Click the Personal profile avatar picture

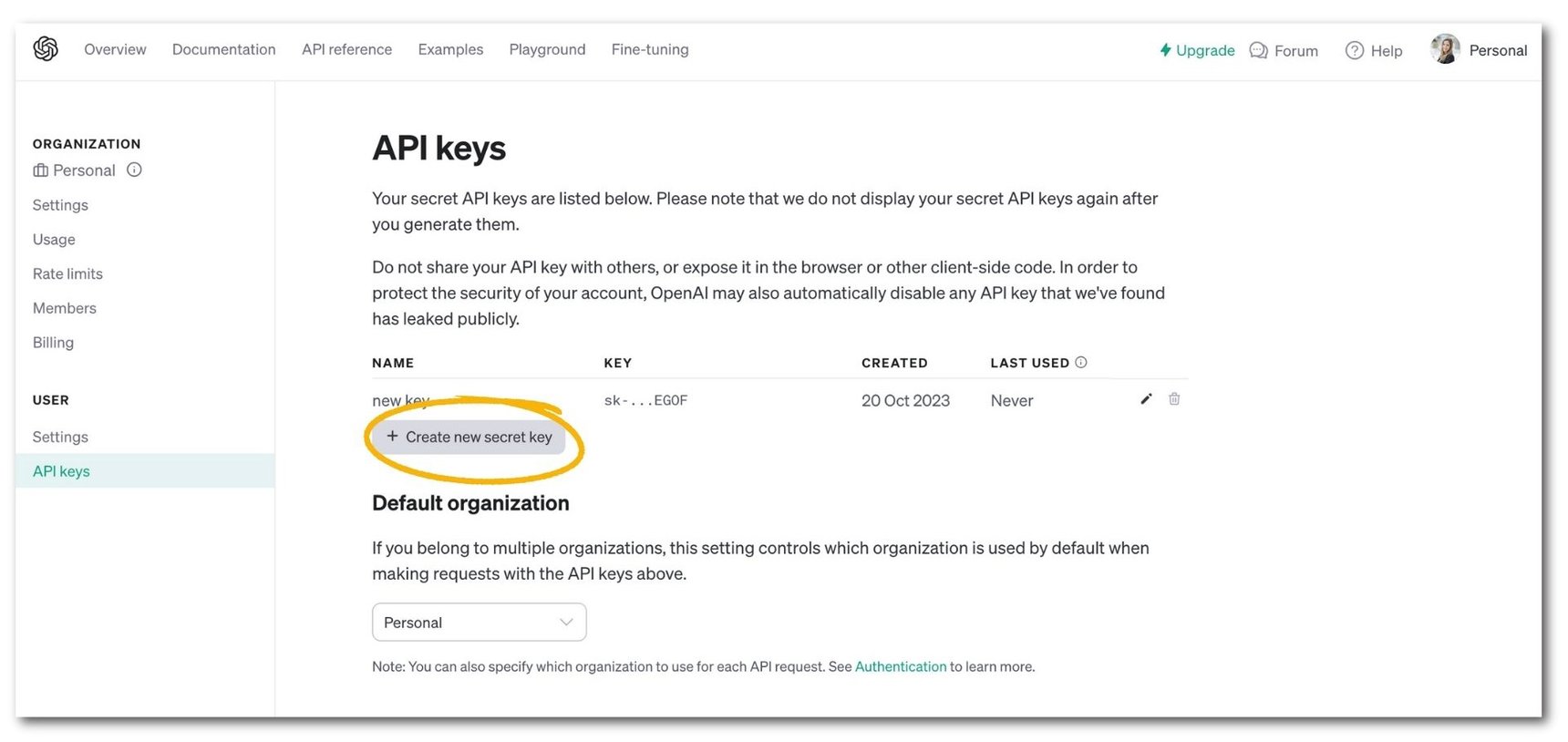pos(1445,48)
